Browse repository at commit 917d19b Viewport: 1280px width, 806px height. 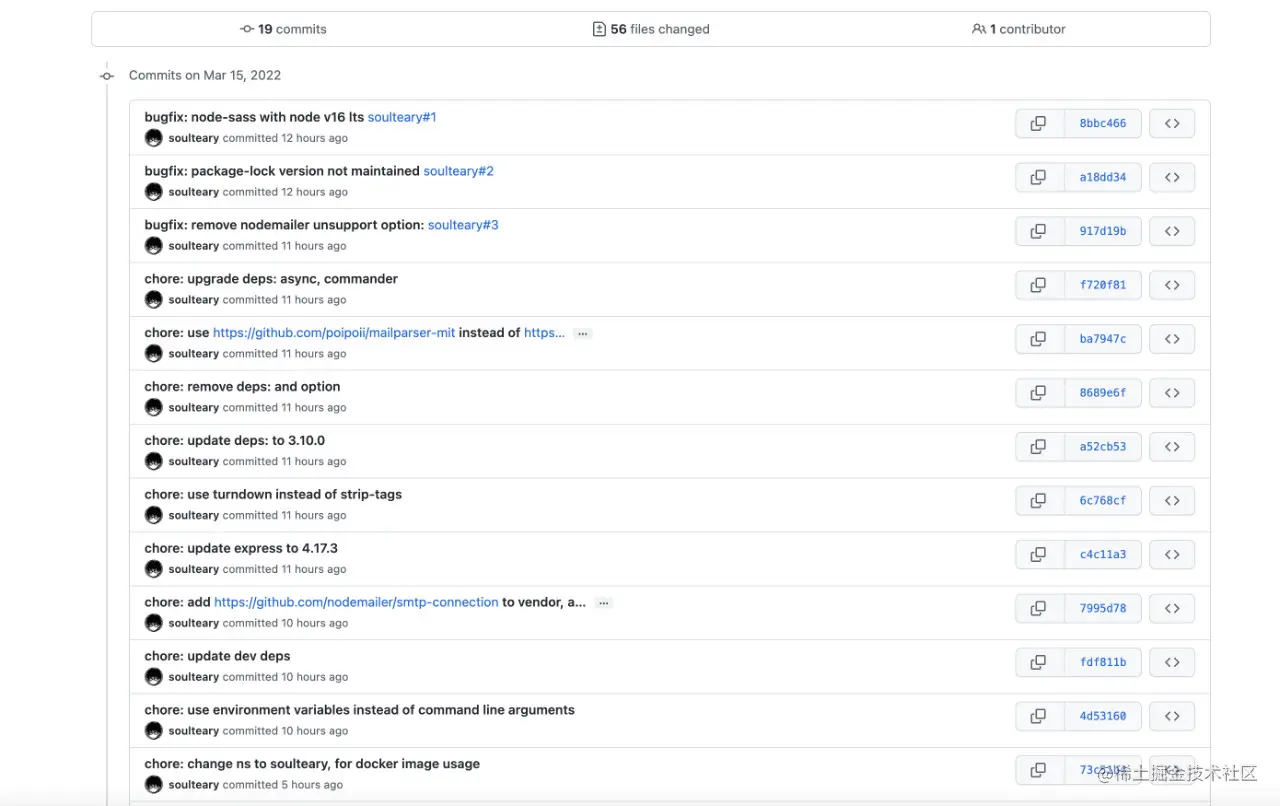tap(1171, 231)
